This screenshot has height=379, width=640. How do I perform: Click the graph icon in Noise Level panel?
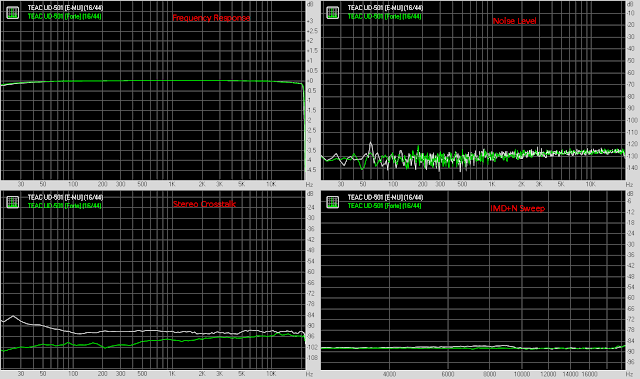(x=333, y=13)
